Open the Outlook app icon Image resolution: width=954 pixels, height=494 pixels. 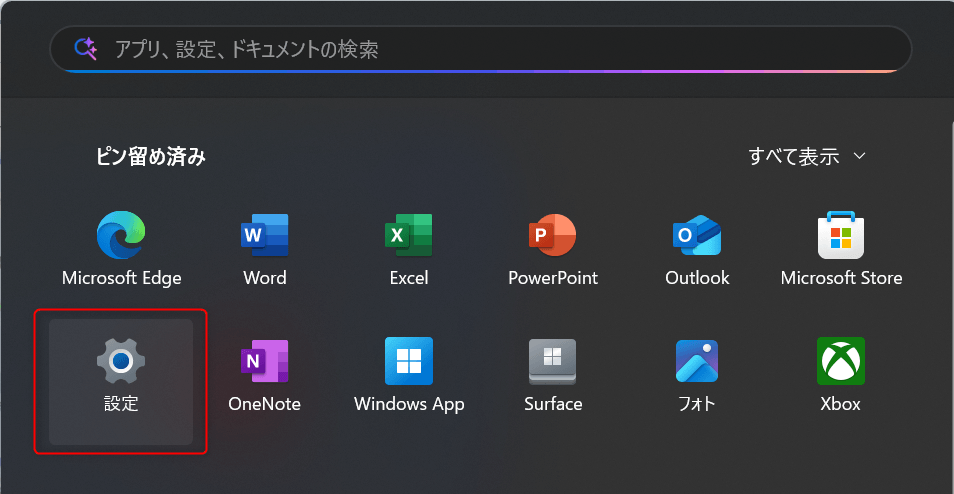(697, 235)
